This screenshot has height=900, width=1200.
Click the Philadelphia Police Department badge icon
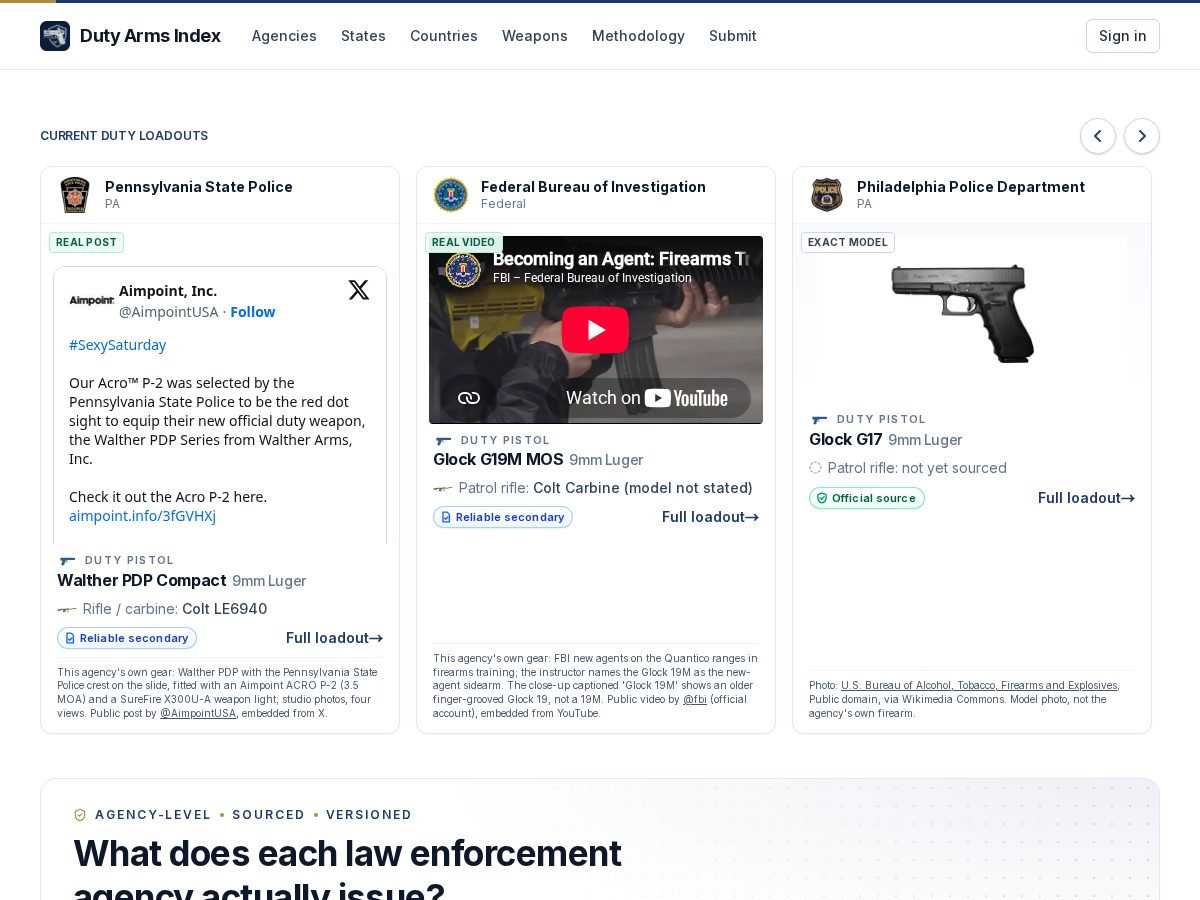tap(827, 195)
